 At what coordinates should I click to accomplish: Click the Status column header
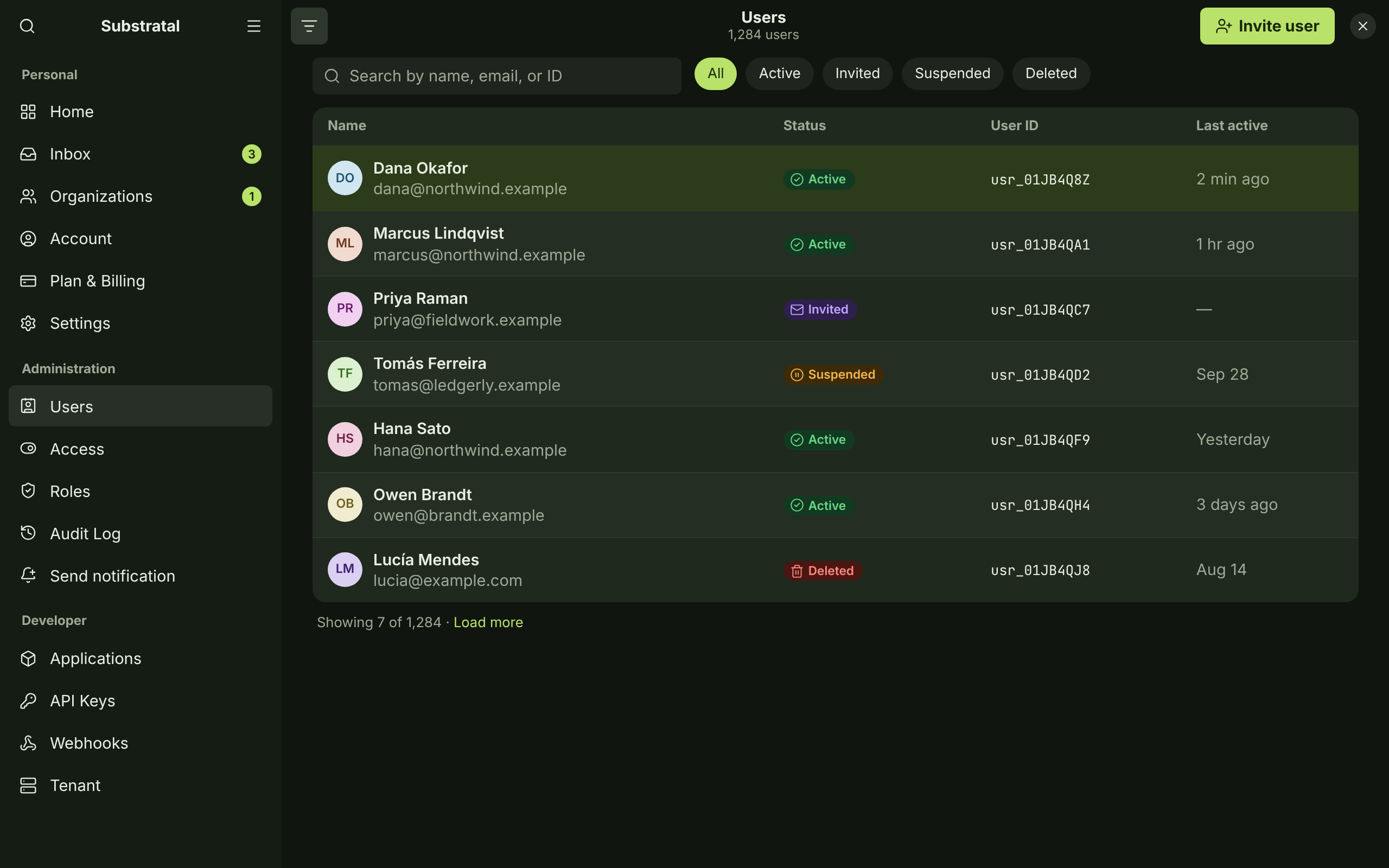pyautogui.click(x=804, y=125)
